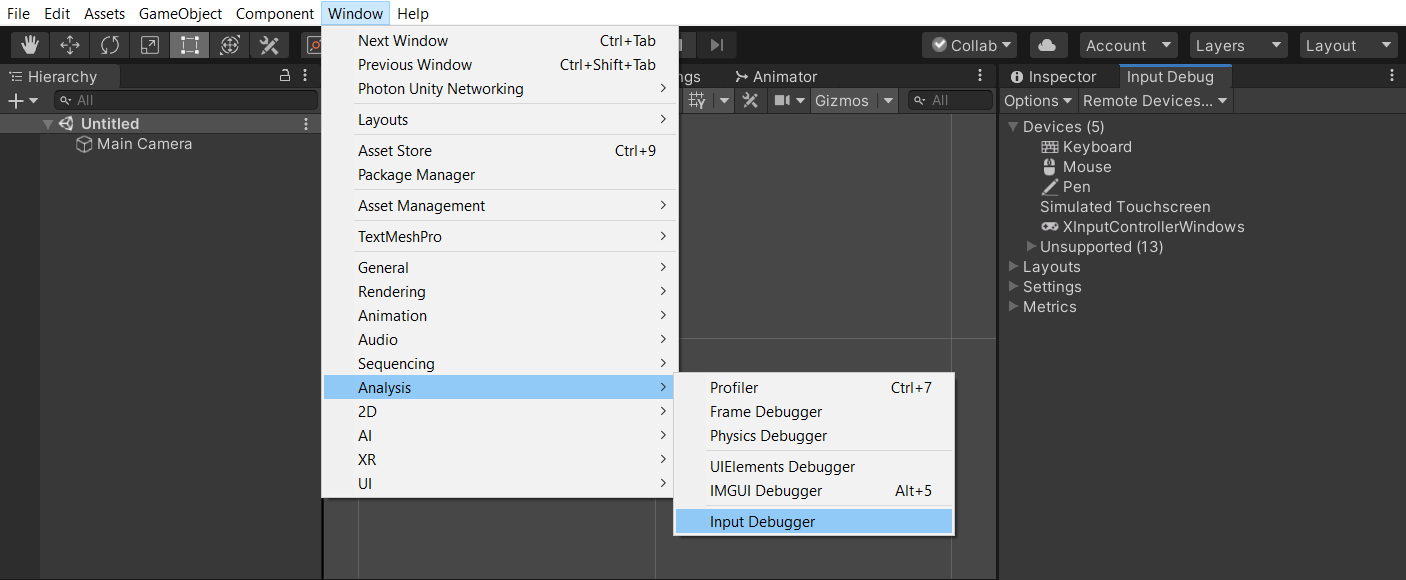Toggle the Hierarchy panel lock
Image resolution: width=1406 pixels, height=580 pixels.
pos(284,76)
